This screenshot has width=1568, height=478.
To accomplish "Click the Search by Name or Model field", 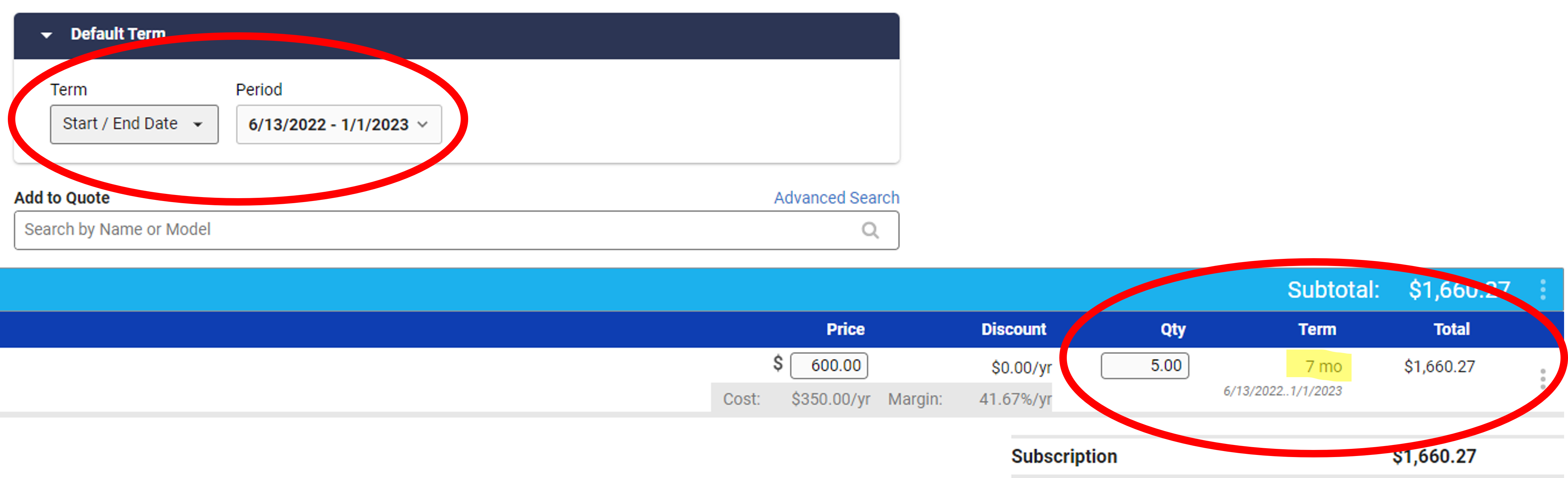I will pos(456,230).
